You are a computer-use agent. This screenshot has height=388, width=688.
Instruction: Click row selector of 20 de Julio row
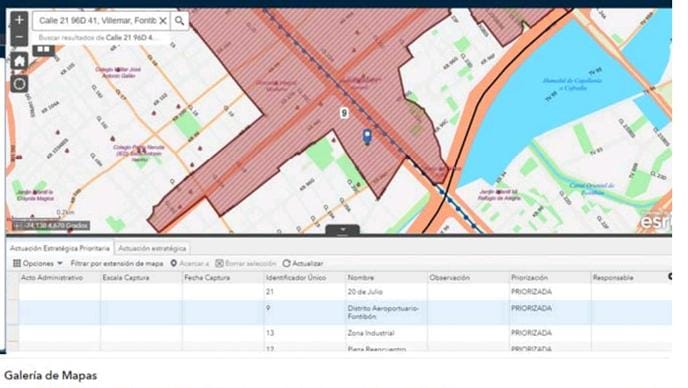[x=13, y=292]
